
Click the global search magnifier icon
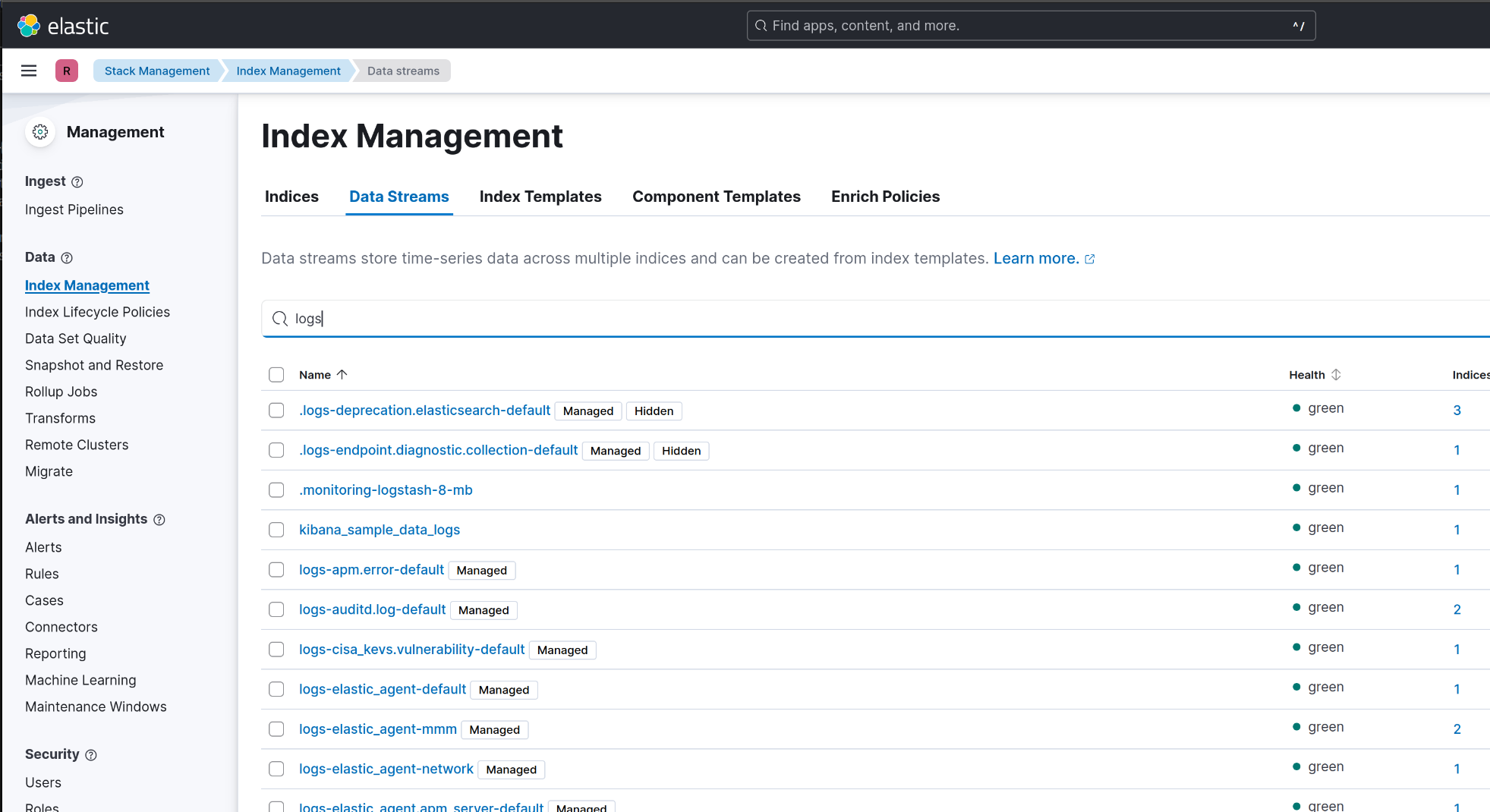click(x=761, y=26)
